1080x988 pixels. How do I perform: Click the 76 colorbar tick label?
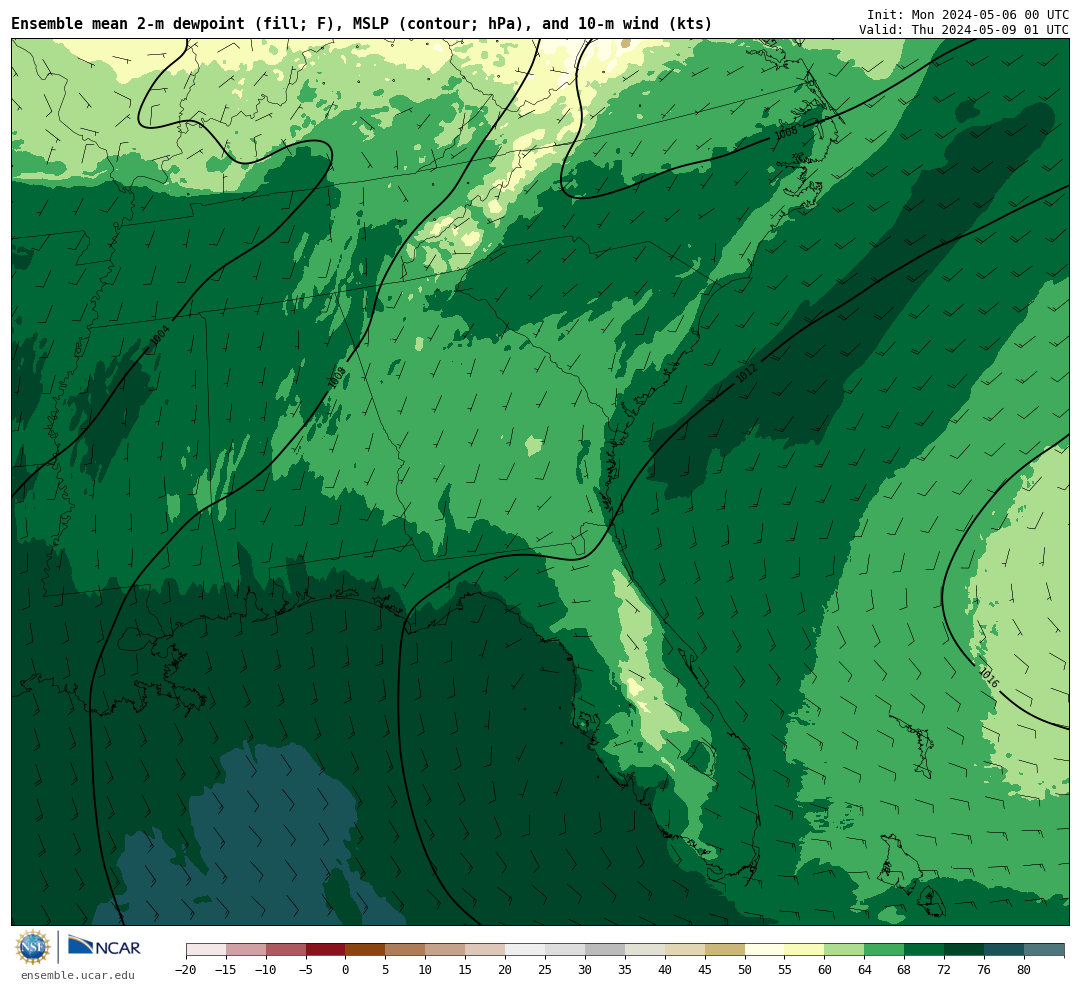click(985, 970)
